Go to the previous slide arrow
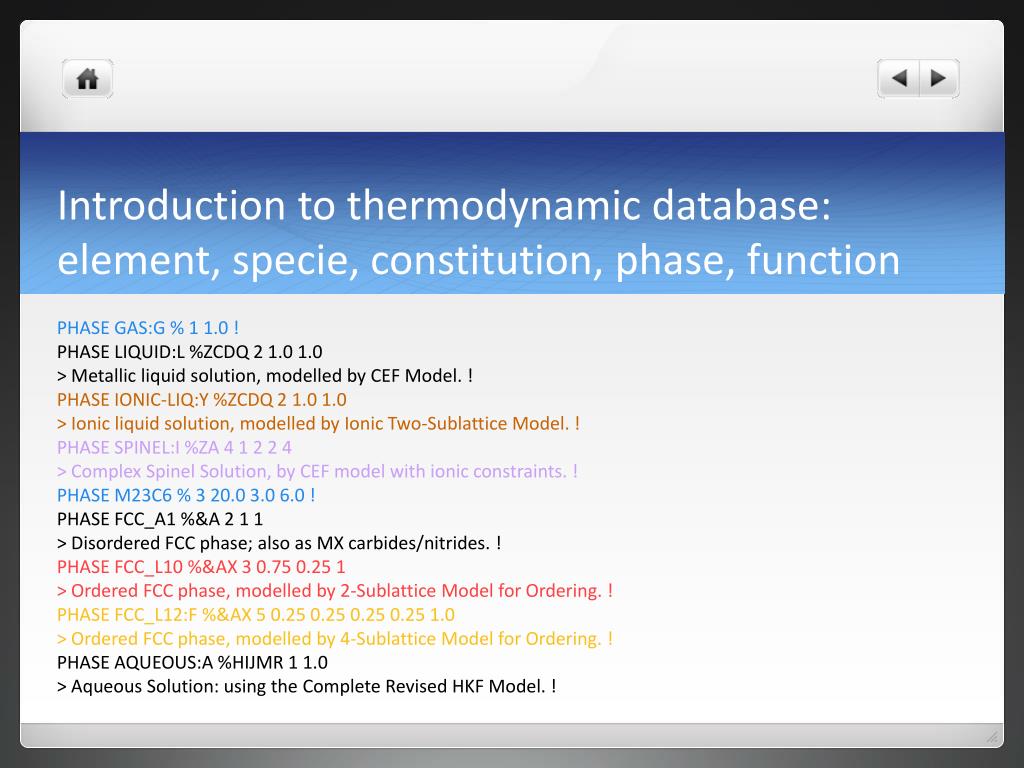The height and width of the screenshot is (768, 1024). (899, 78)
